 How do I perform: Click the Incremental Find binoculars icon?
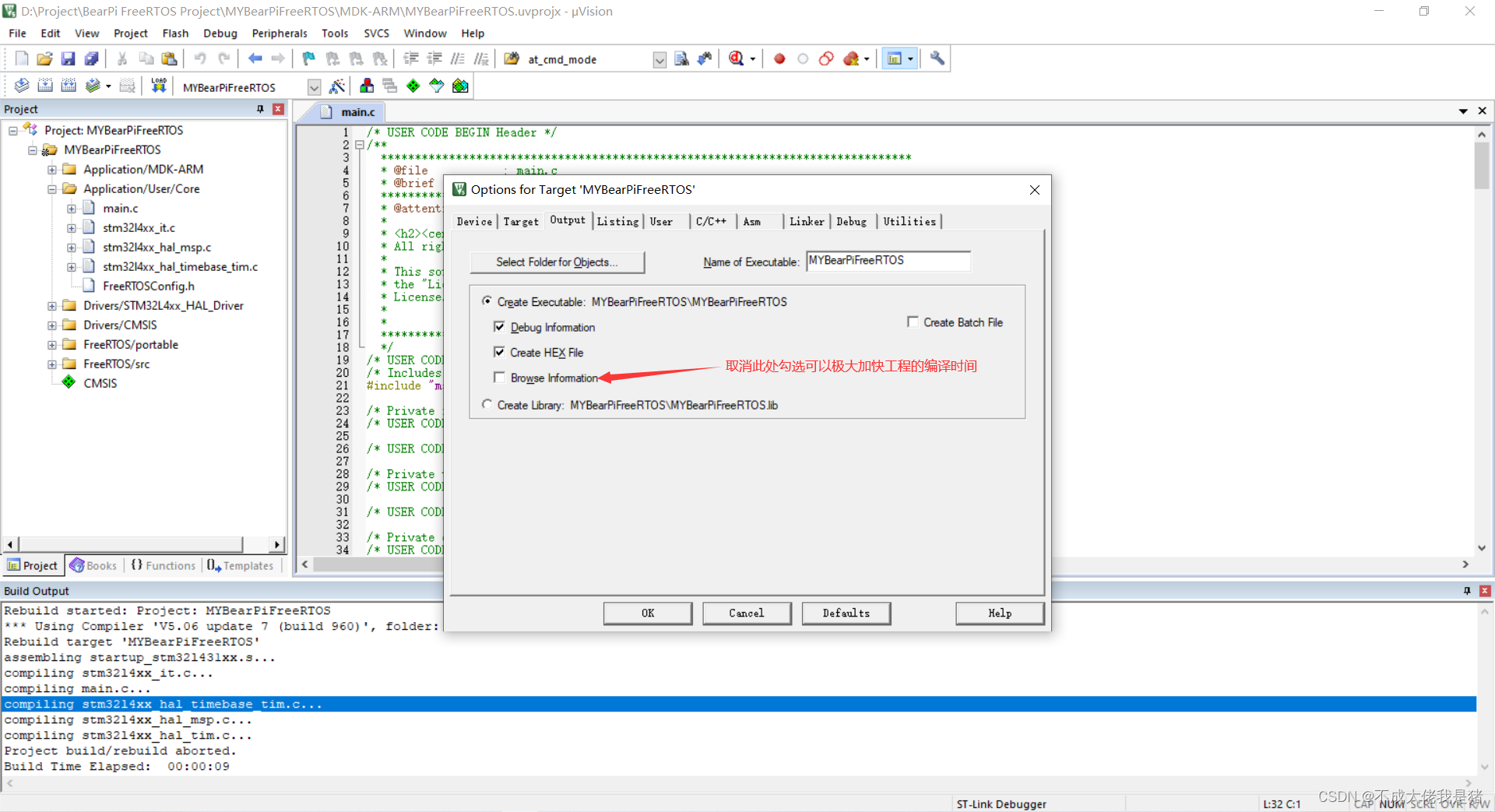tap(705, 58)
